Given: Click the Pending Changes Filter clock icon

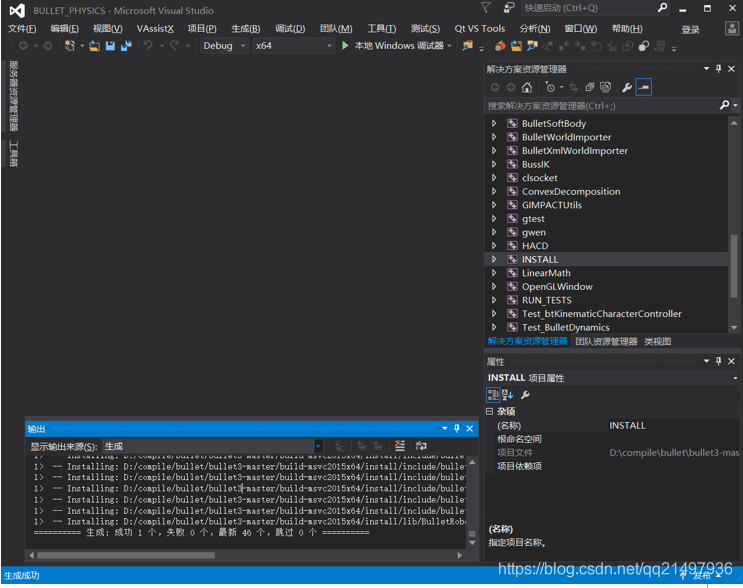Looking at the screenshot, I should [550, 87].
